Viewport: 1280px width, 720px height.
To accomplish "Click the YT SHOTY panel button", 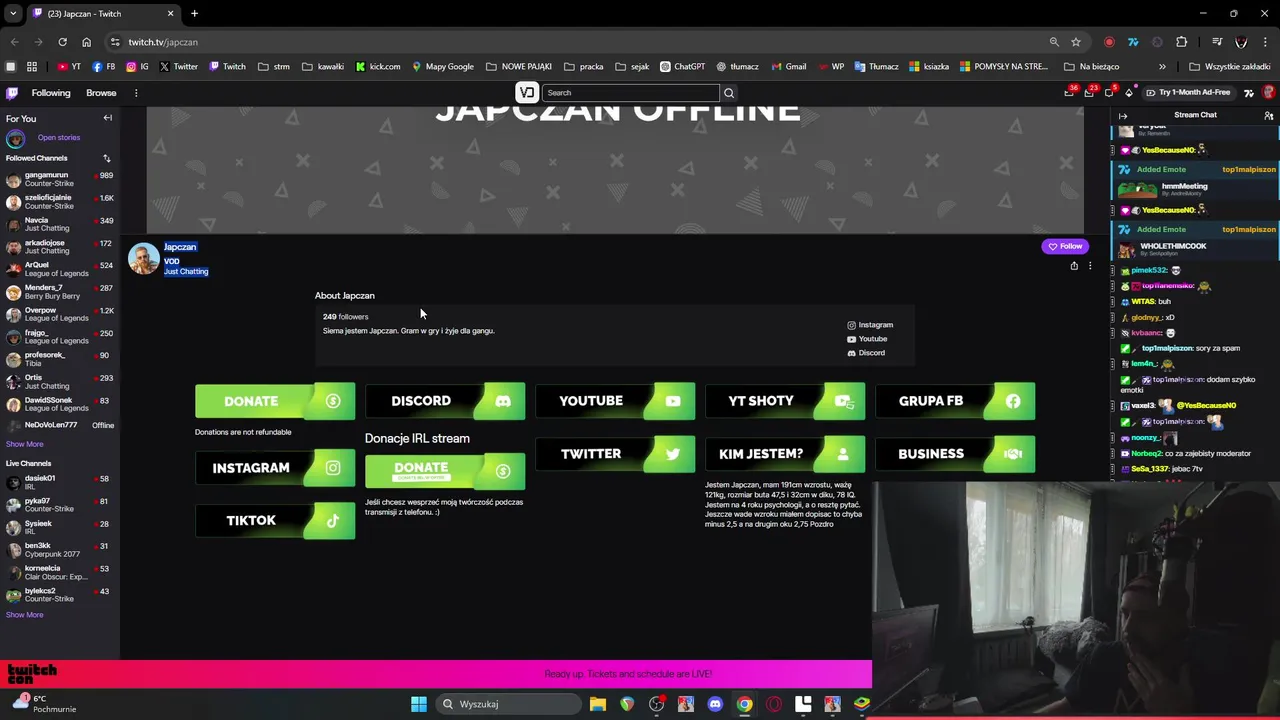I will (785, 401).
